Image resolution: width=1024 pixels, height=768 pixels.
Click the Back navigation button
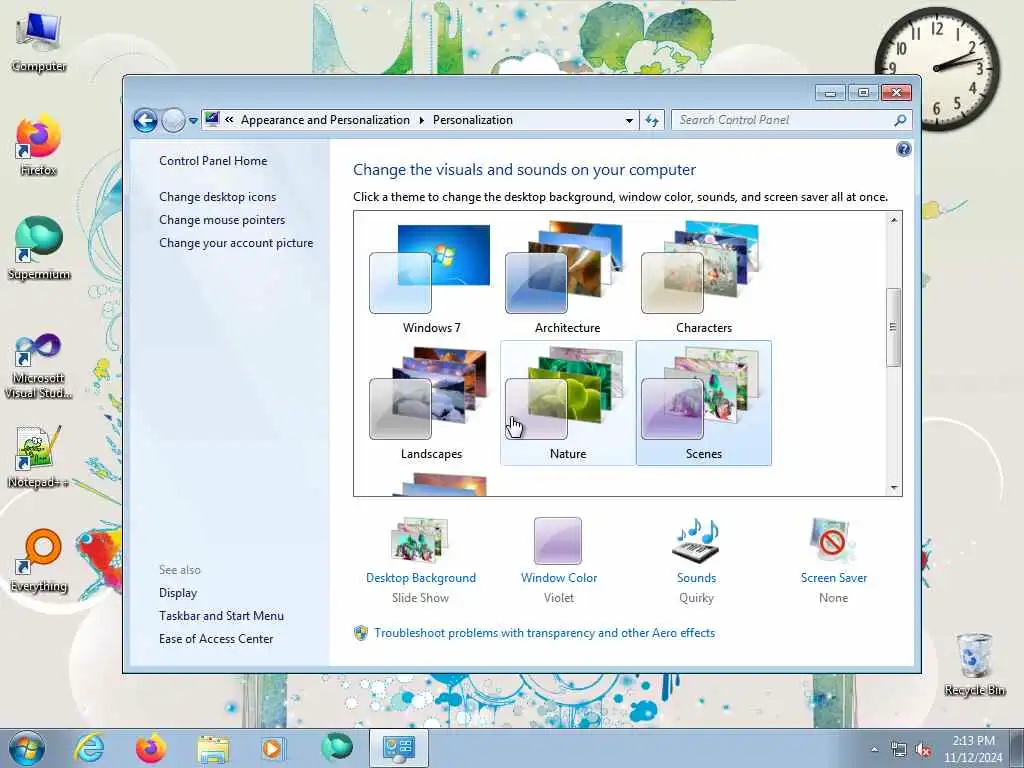(145, 120)
